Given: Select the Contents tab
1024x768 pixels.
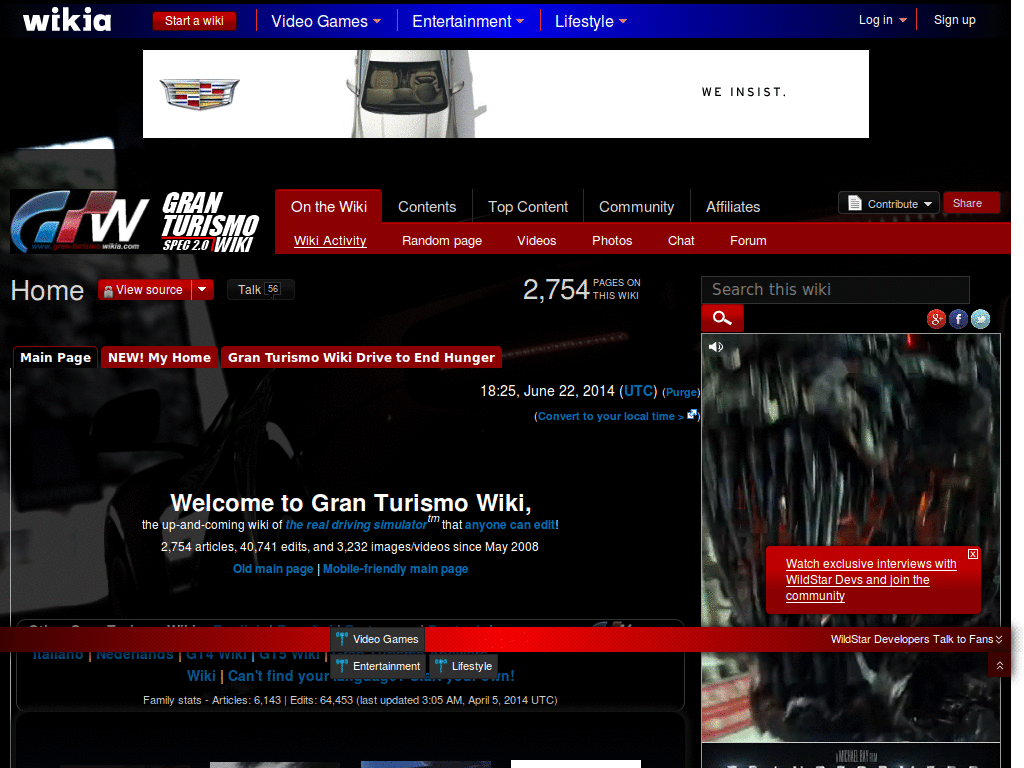Looking at the screenshot, I should (x=427, y=207).
